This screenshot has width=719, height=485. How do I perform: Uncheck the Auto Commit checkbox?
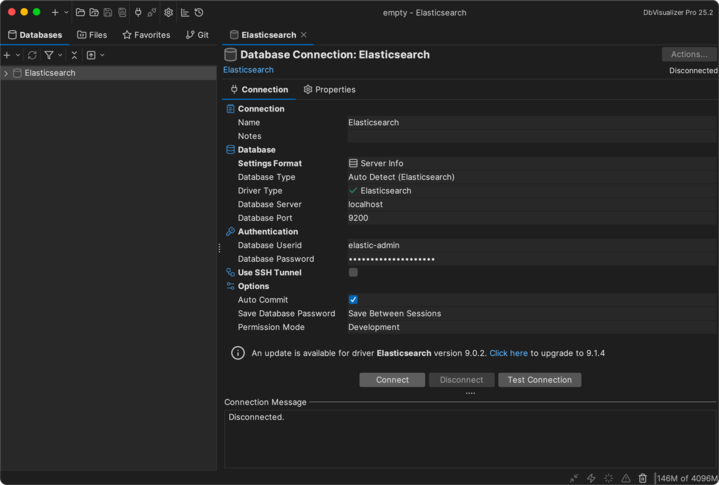click(x=353, y=300)
